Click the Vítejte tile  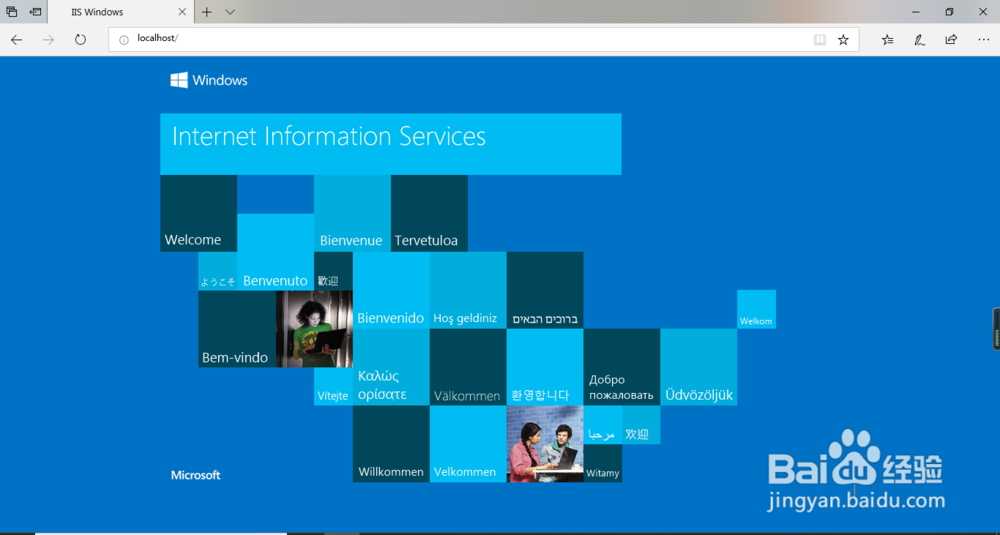pyautogui.click(x=333, y=386)
